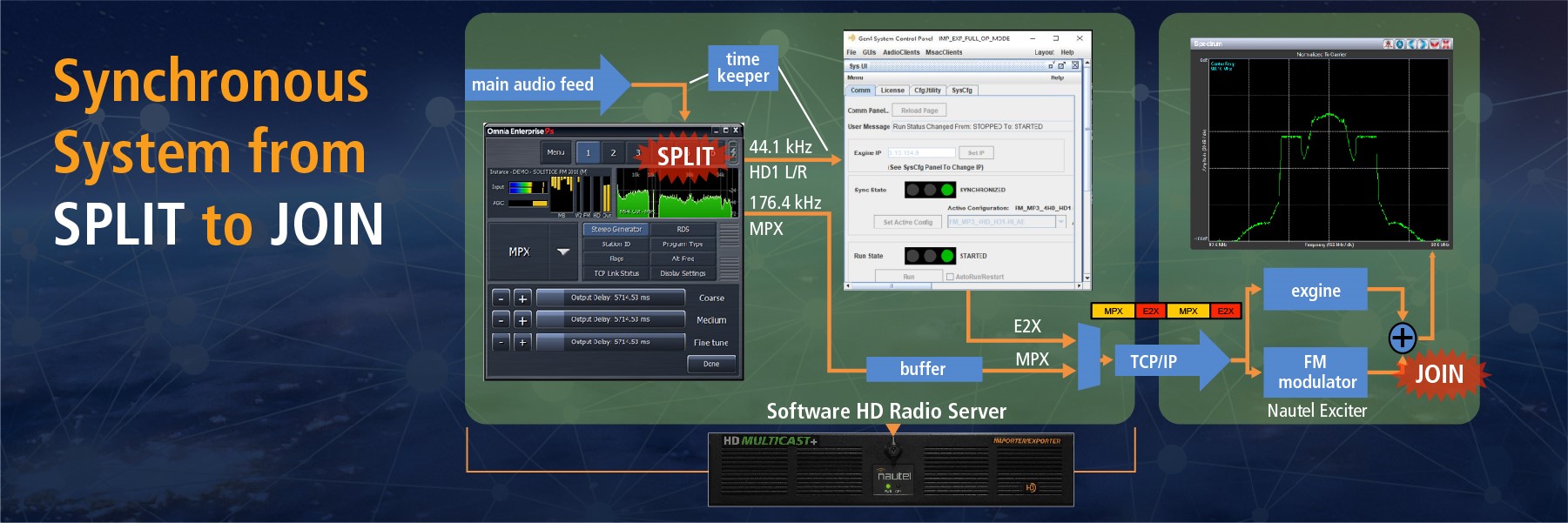The width and height of the screenshot is (1568, 523).
Task: Switch to the CfgUtility tab
Action: point(927,91)
